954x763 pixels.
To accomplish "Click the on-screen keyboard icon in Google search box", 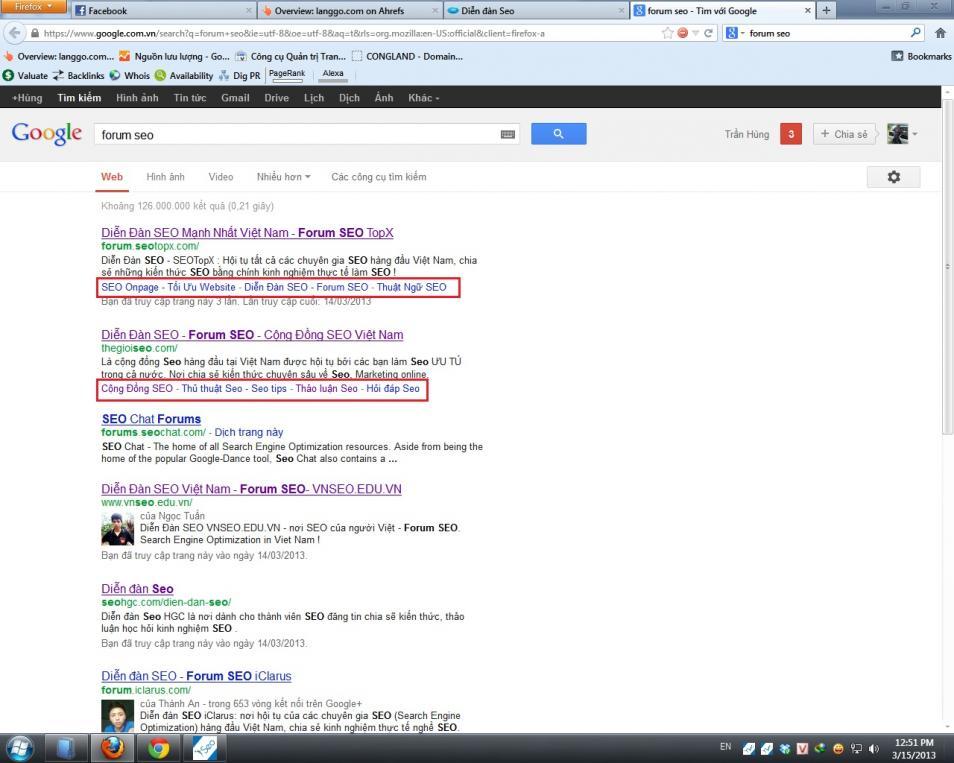I will (x=508, y=134).
